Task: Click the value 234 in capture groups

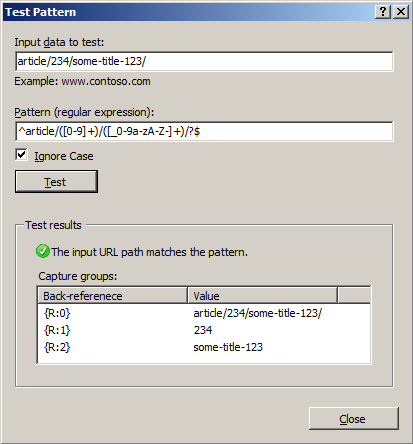Action: click(203, 330)
